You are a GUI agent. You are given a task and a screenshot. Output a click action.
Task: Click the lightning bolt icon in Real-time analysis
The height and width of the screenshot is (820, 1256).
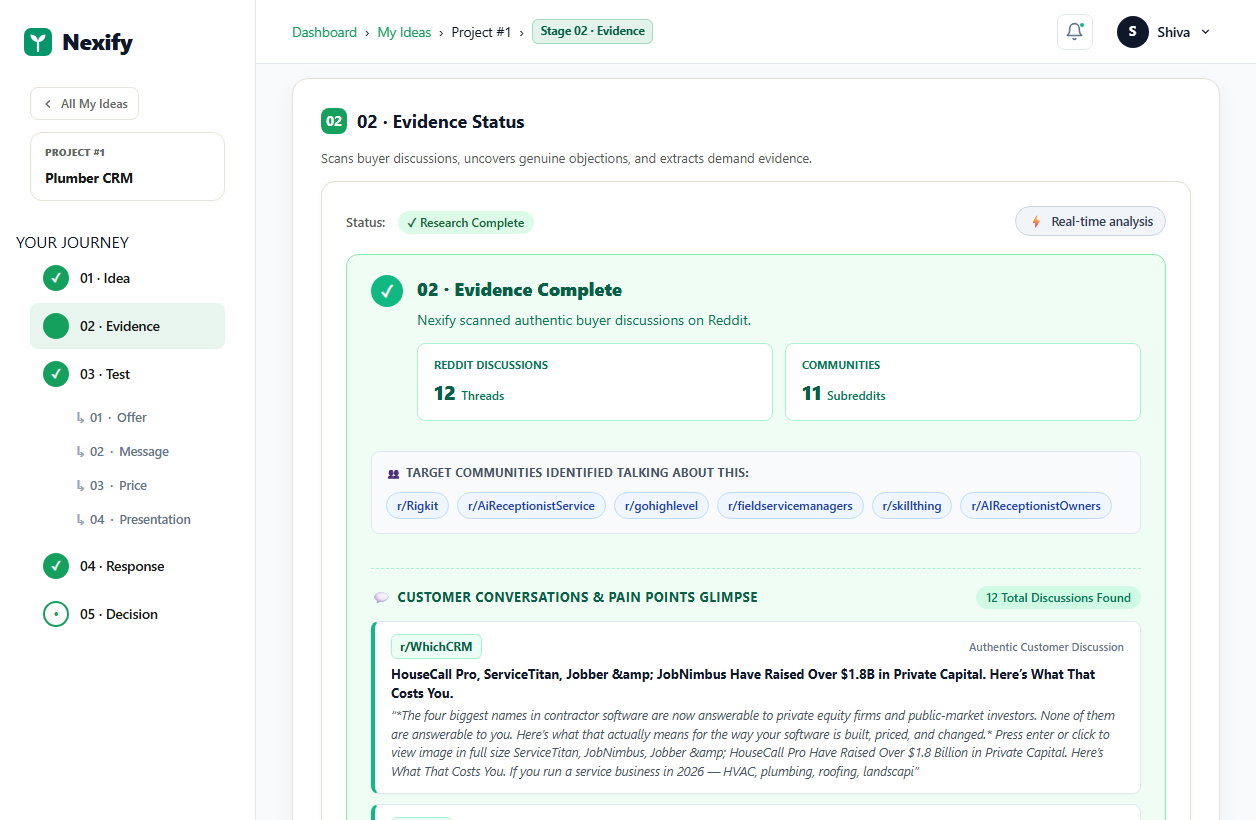coord(1036,222)
